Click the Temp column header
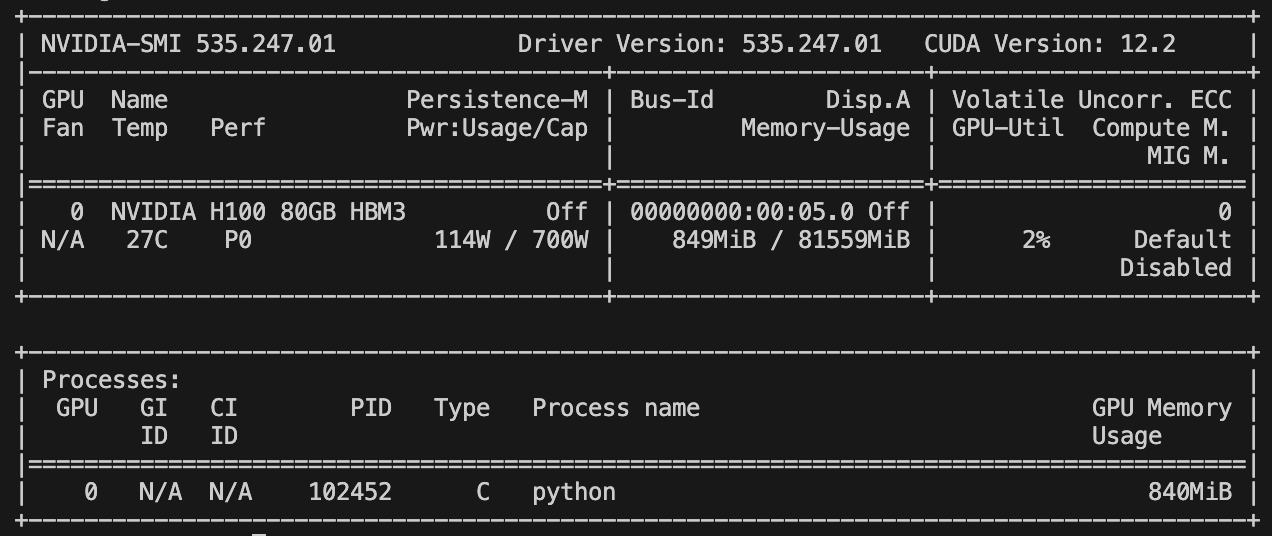Screen dimensions: 1272x536 click(x=140, y=128)
